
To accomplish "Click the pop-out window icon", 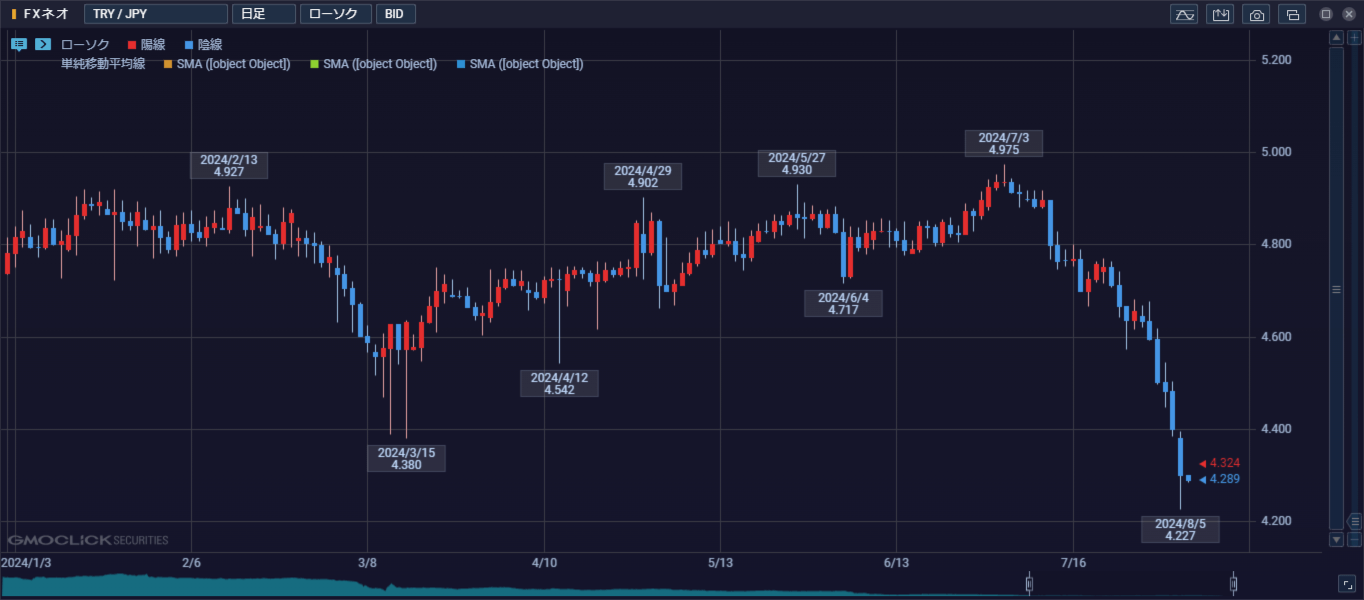I will pos(1292,14).
